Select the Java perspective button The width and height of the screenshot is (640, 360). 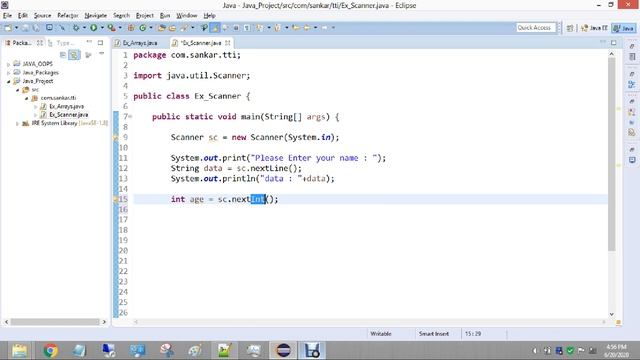624,28
